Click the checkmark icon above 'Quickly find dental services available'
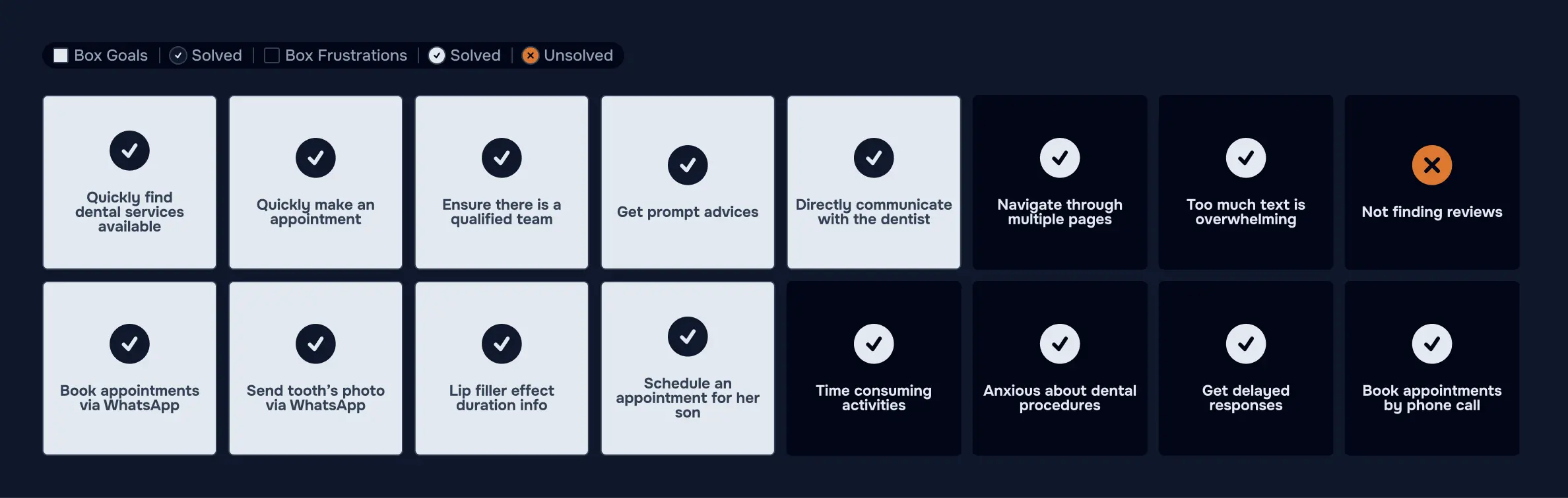This screenshot has width=1568, height=498. pos(129,151)
